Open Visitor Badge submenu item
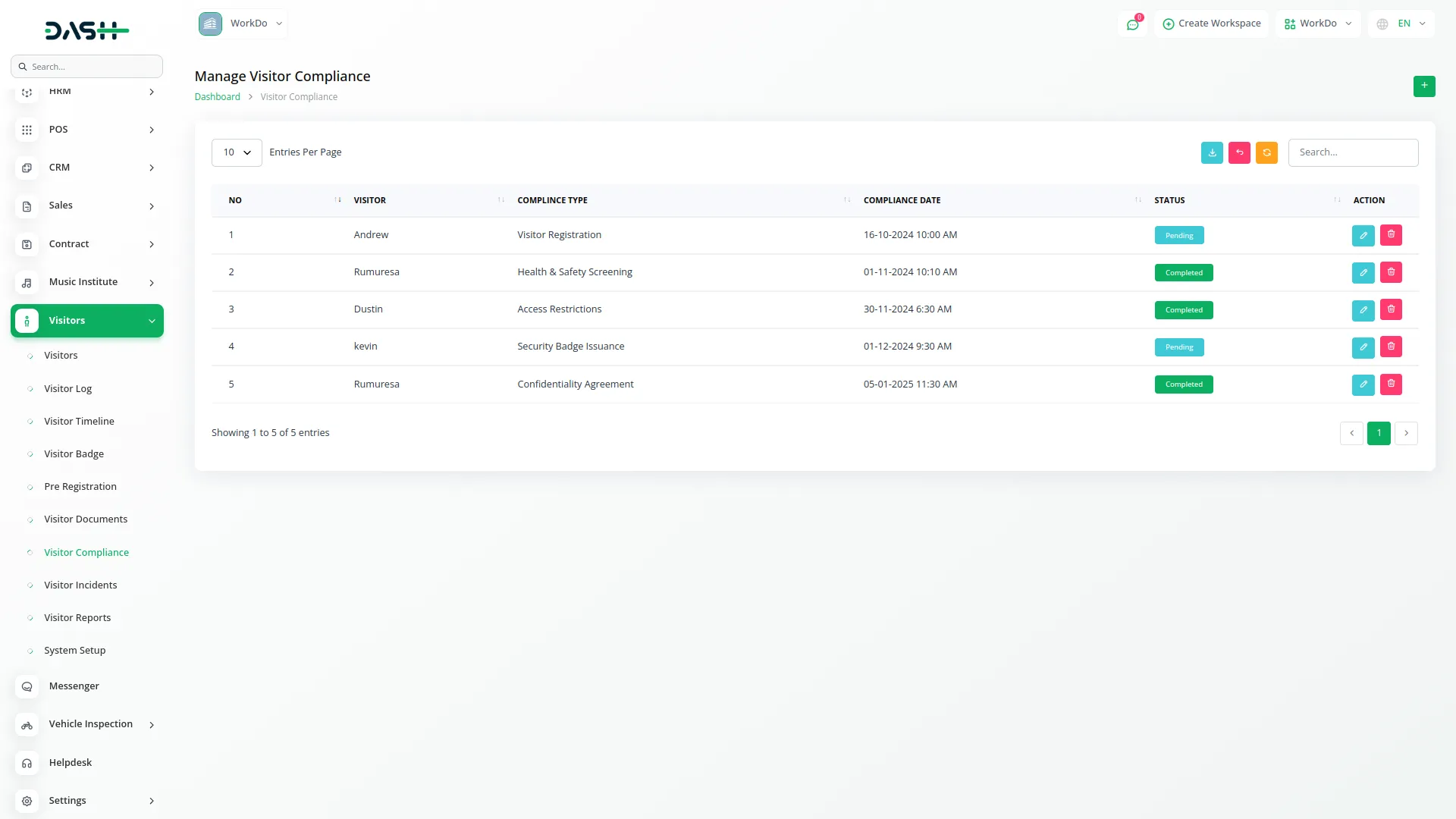The height and width of the screenshot is (819, 1456). [x=74, y=453]
